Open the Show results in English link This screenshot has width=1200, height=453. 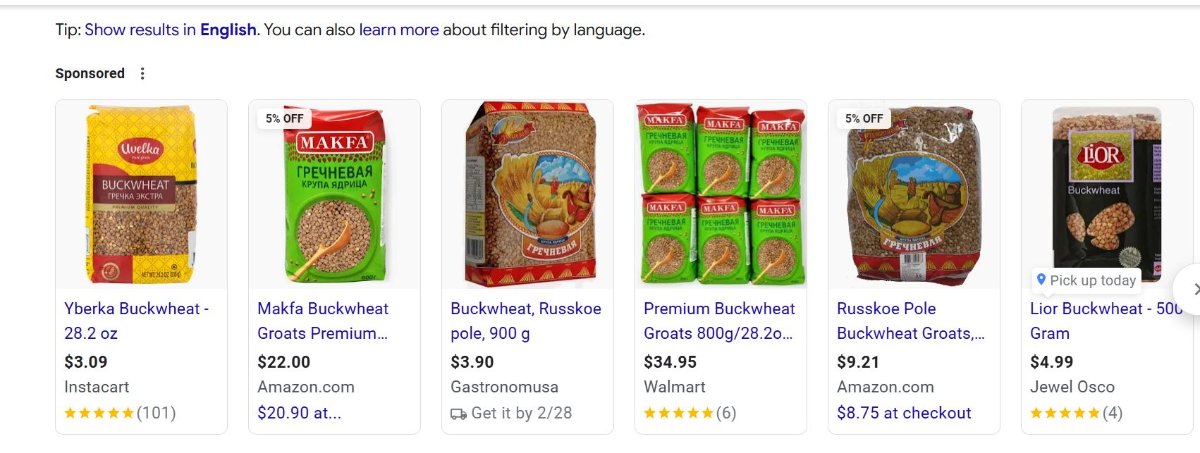[170, 30]
